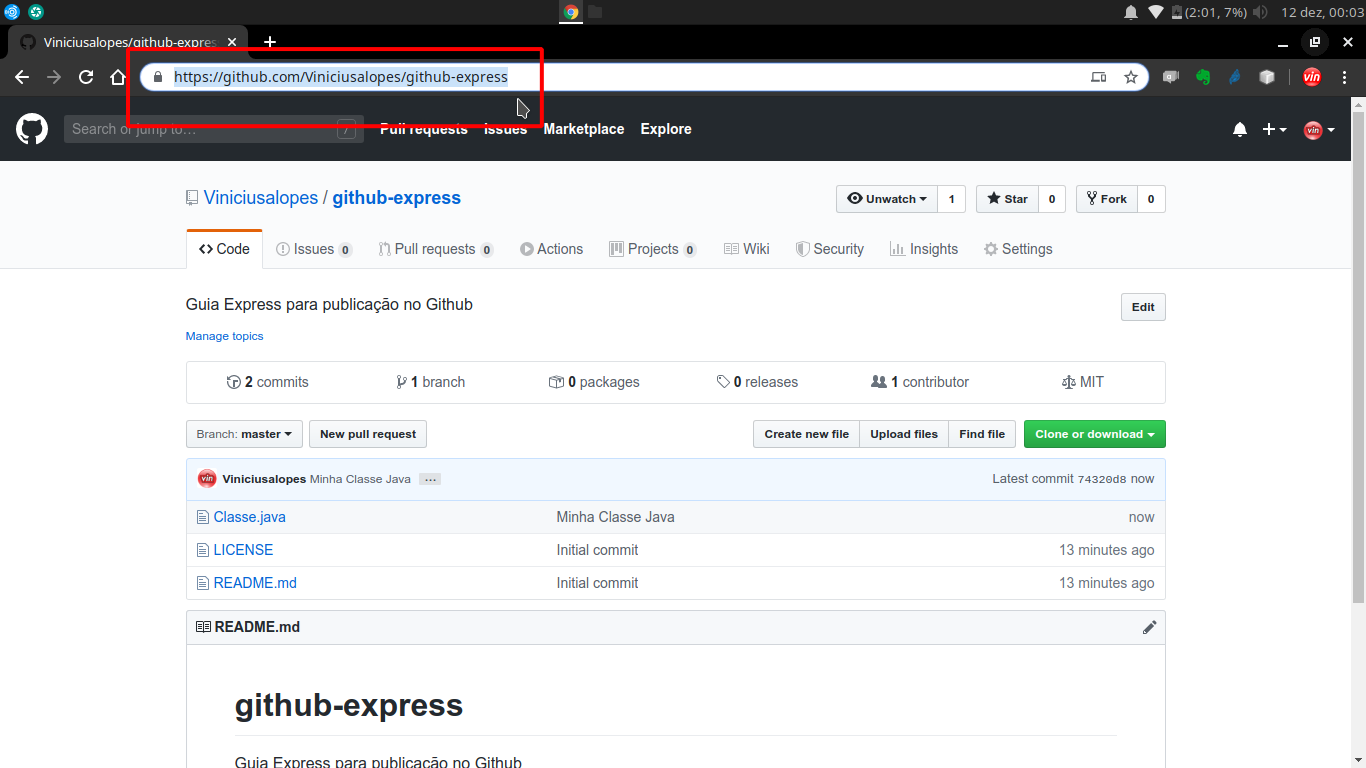View 0 releases link
The height and width of the screenshot is (768, 1366).
click(757, 382)
